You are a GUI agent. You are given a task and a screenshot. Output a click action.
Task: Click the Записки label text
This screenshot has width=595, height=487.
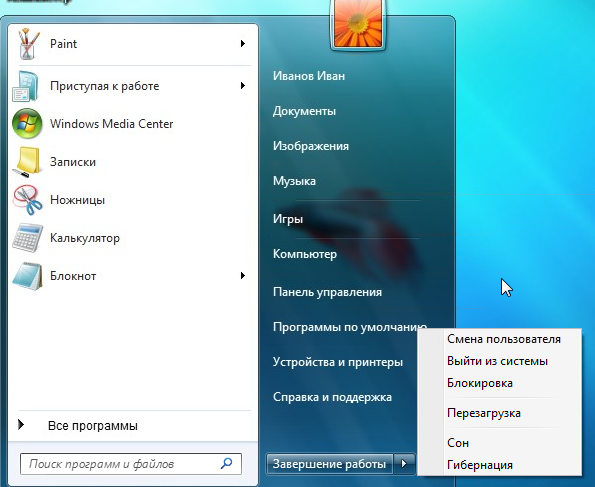[x=73, y=162]
